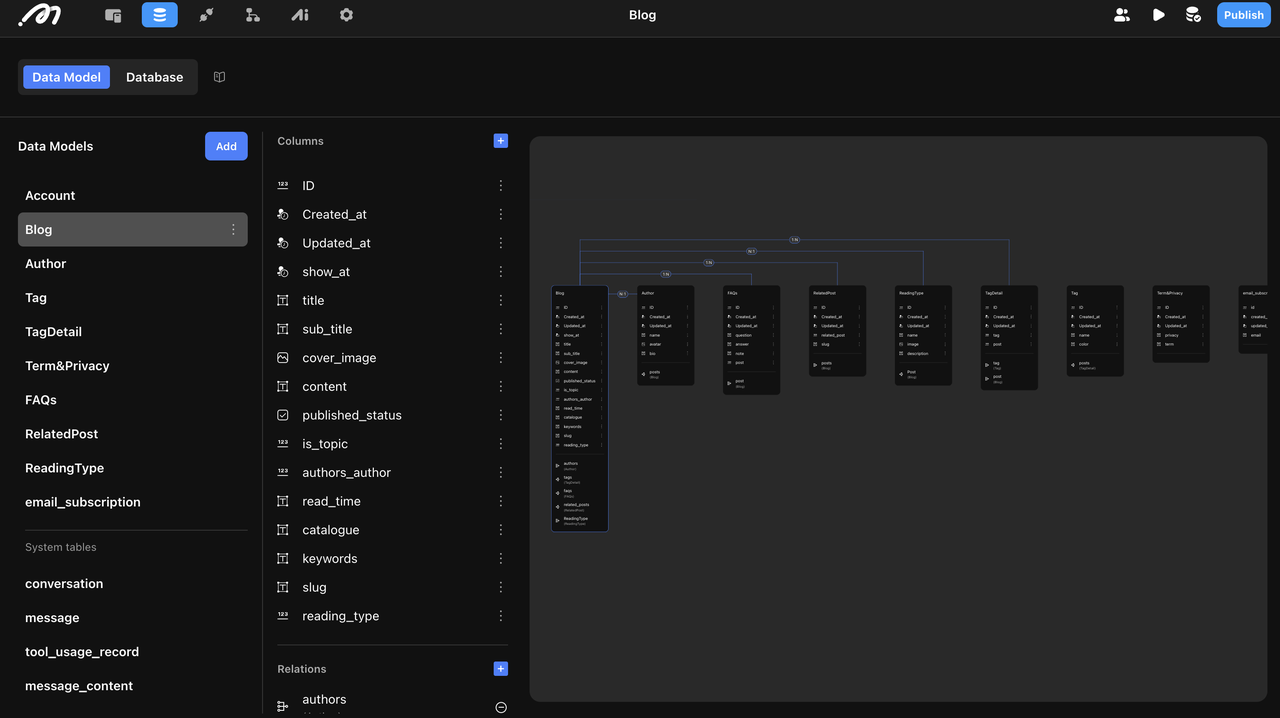Image resolution: width=1280 pixels, height=718 pixels.
Task: Select the Data Model tab
Action: tap(66, 77)
